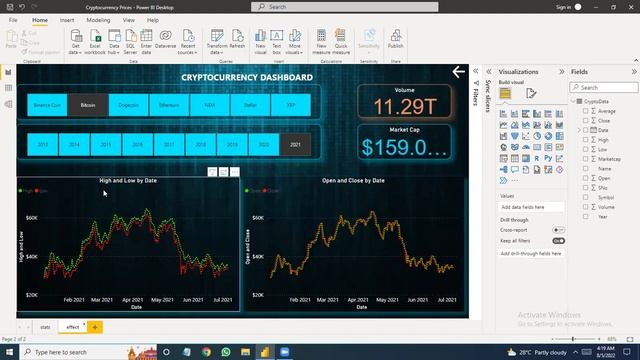Open Transform data dropdown
Screen dimensions: 640x360
pos(217,42)
